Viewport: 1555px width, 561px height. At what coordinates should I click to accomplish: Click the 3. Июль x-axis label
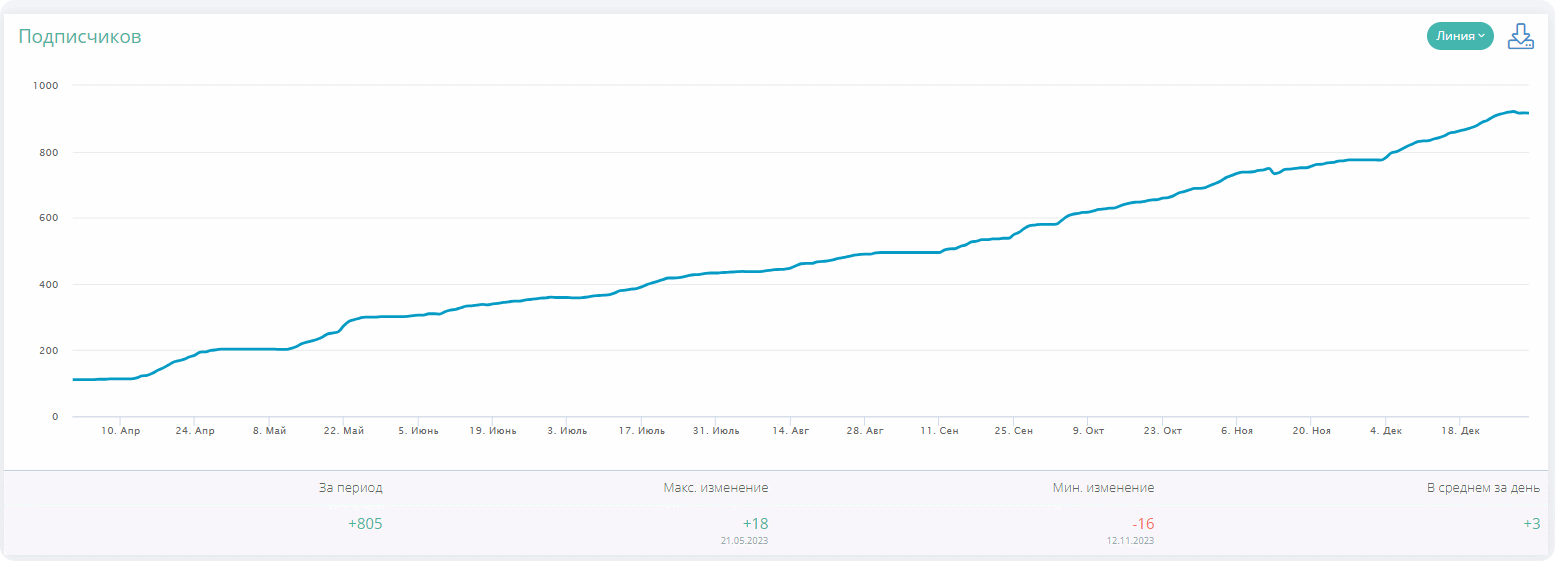(x=567, y=431)
